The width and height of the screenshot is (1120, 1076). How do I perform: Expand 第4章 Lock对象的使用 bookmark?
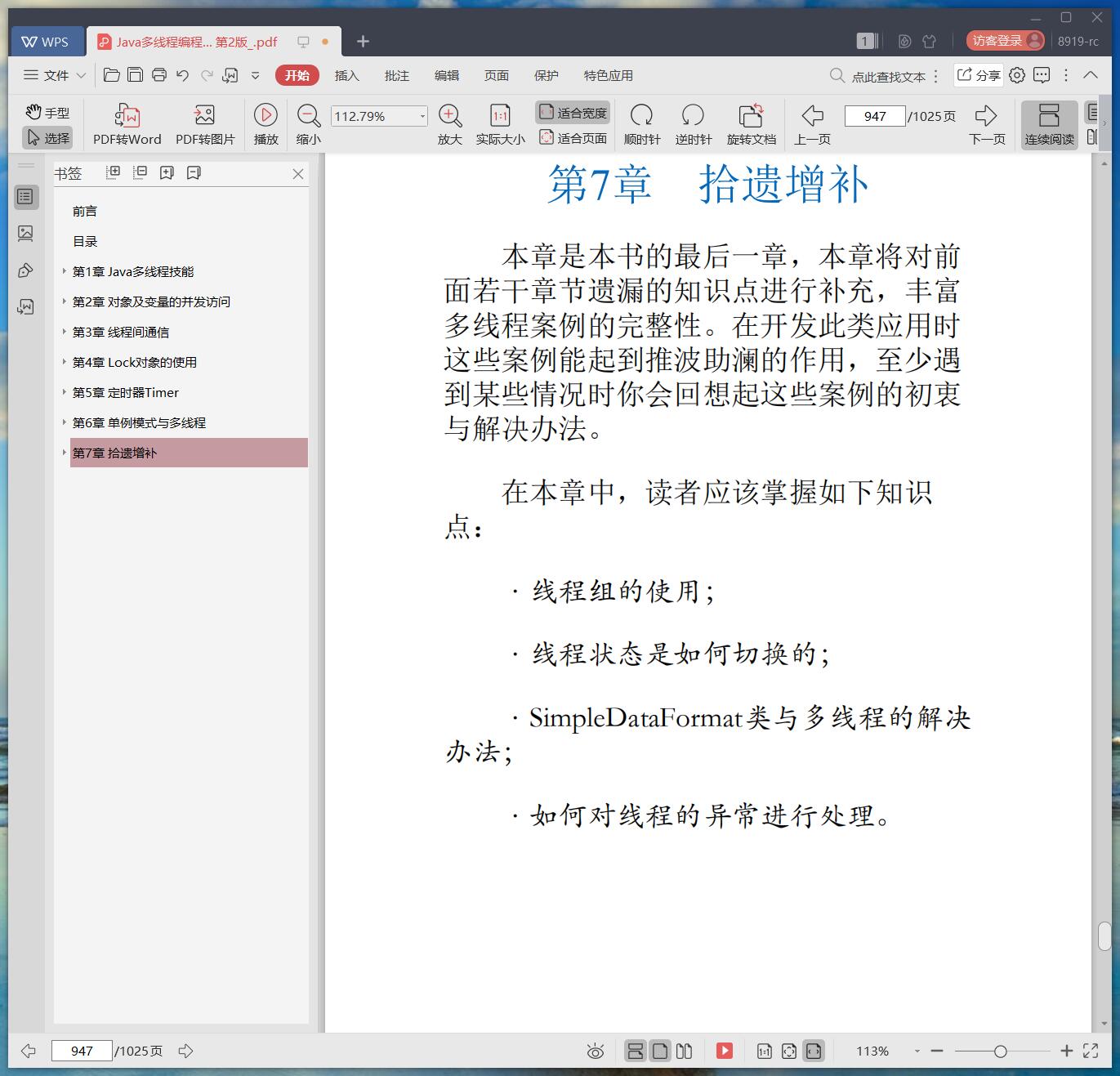point(65,362)
